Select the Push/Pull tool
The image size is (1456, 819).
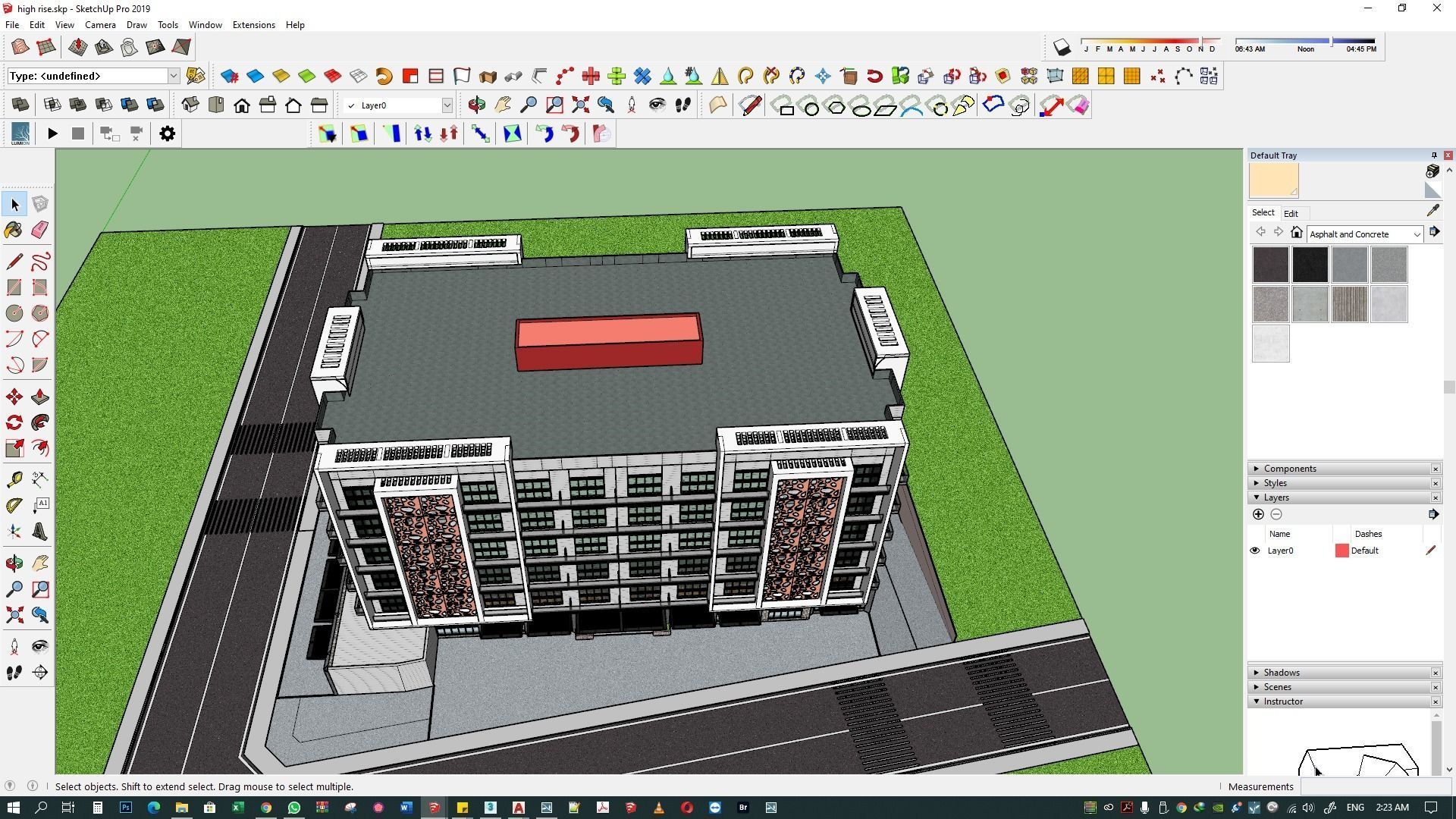(40, 397)
